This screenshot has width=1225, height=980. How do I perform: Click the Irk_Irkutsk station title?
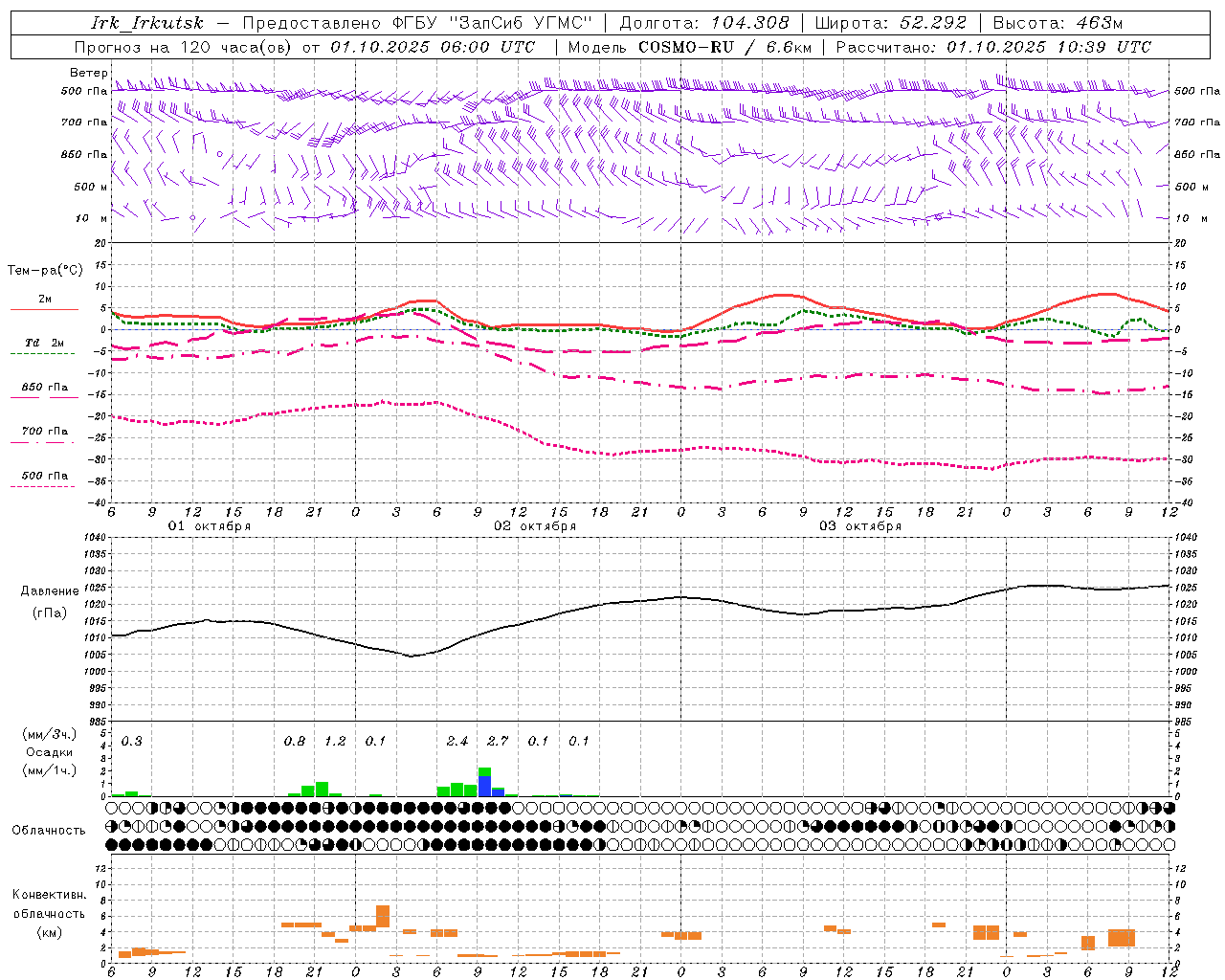click(x=147, y=23)
